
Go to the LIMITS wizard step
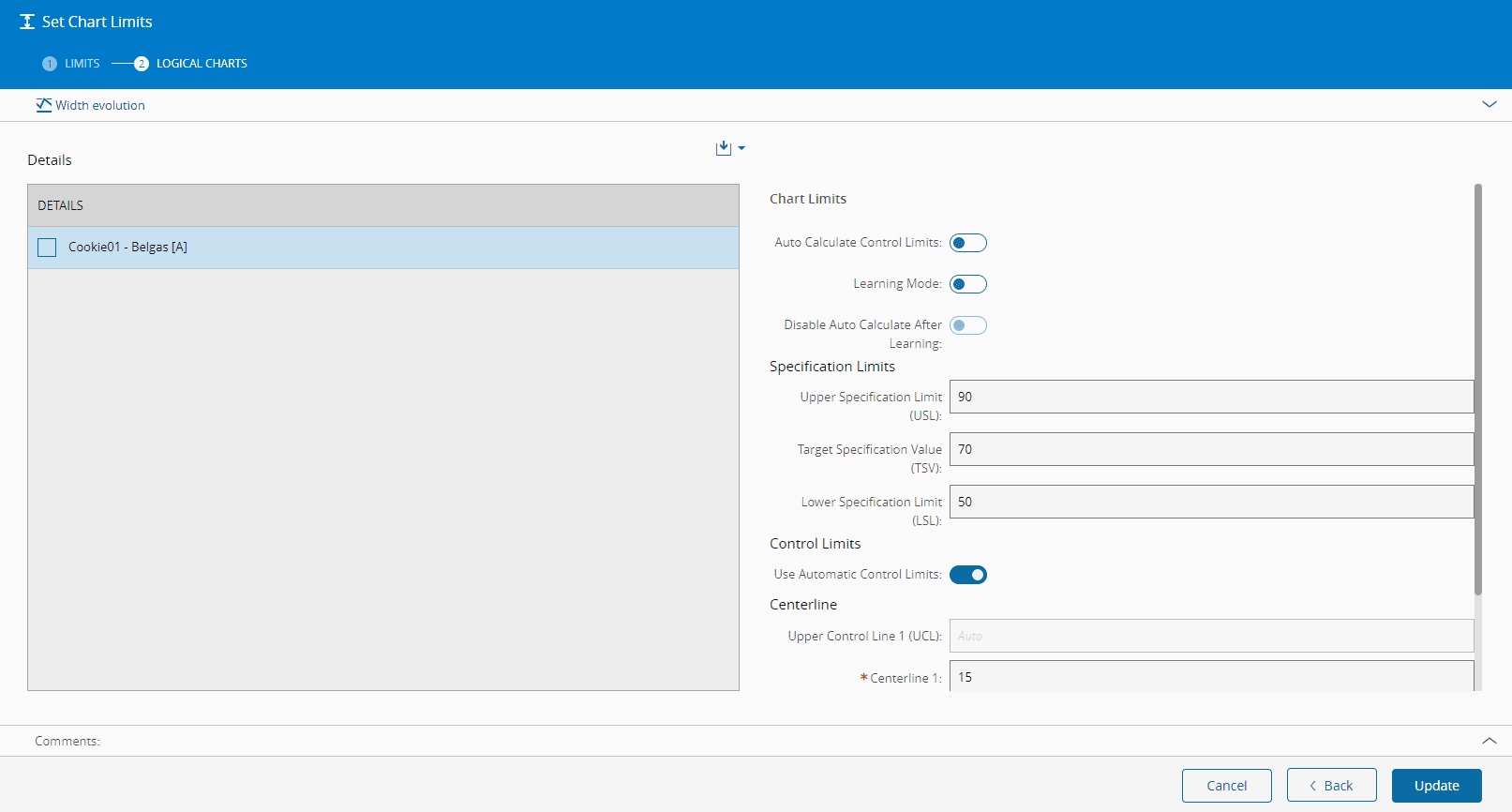[82, 64]
